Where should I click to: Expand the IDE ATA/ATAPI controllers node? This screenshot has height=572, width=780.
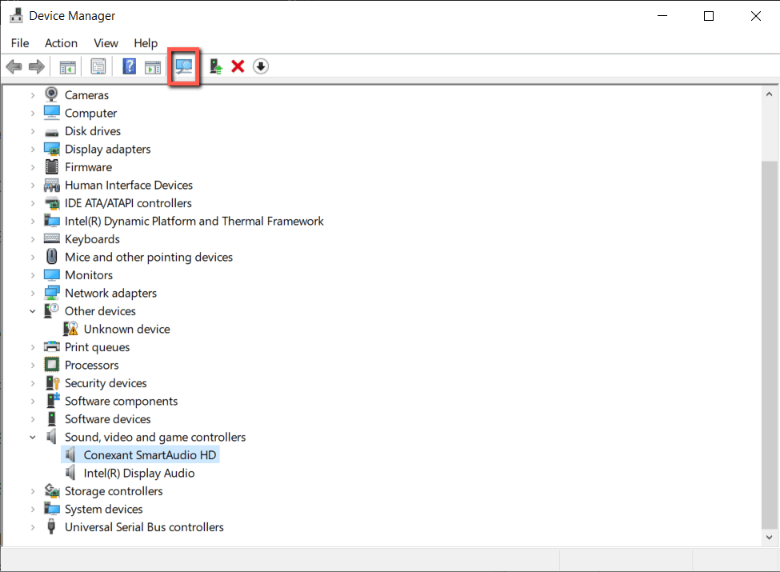pos(33,203)
